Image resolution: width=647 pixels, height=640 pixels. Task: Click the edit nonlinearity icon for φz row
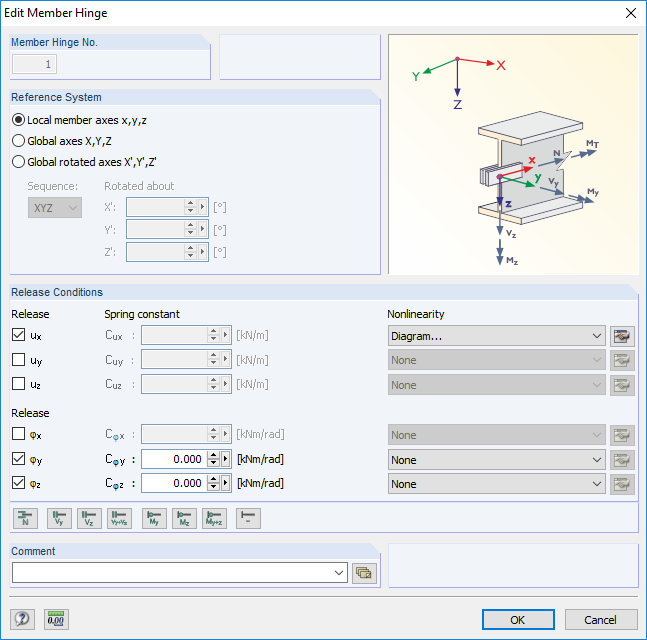coord(622,484)
